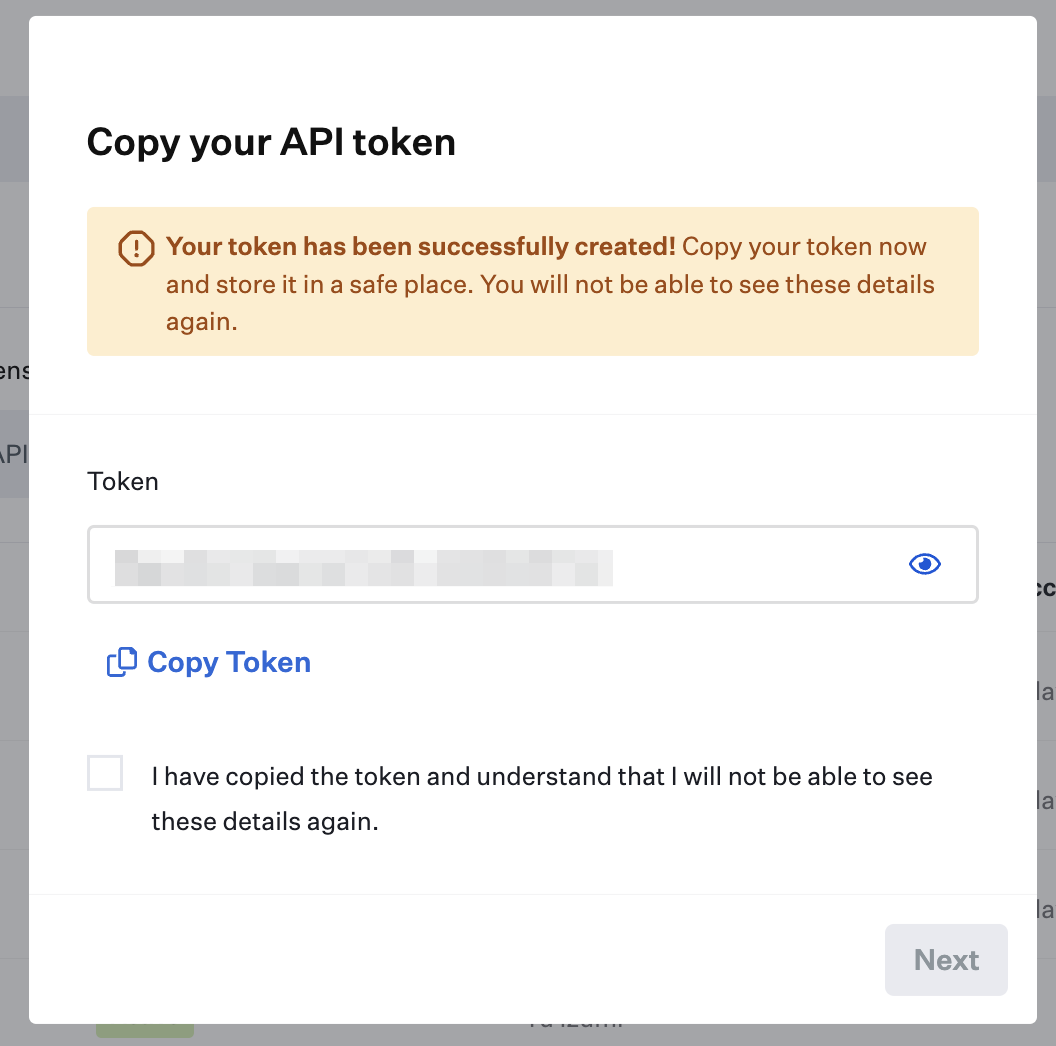
Task: Click the Copy Token link text
Action: point(229,662)
